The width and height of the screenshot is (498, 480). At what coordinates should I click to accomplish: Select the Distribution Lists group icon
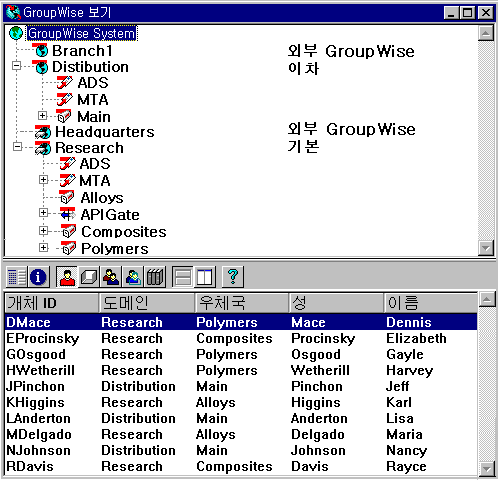[111, 277]
